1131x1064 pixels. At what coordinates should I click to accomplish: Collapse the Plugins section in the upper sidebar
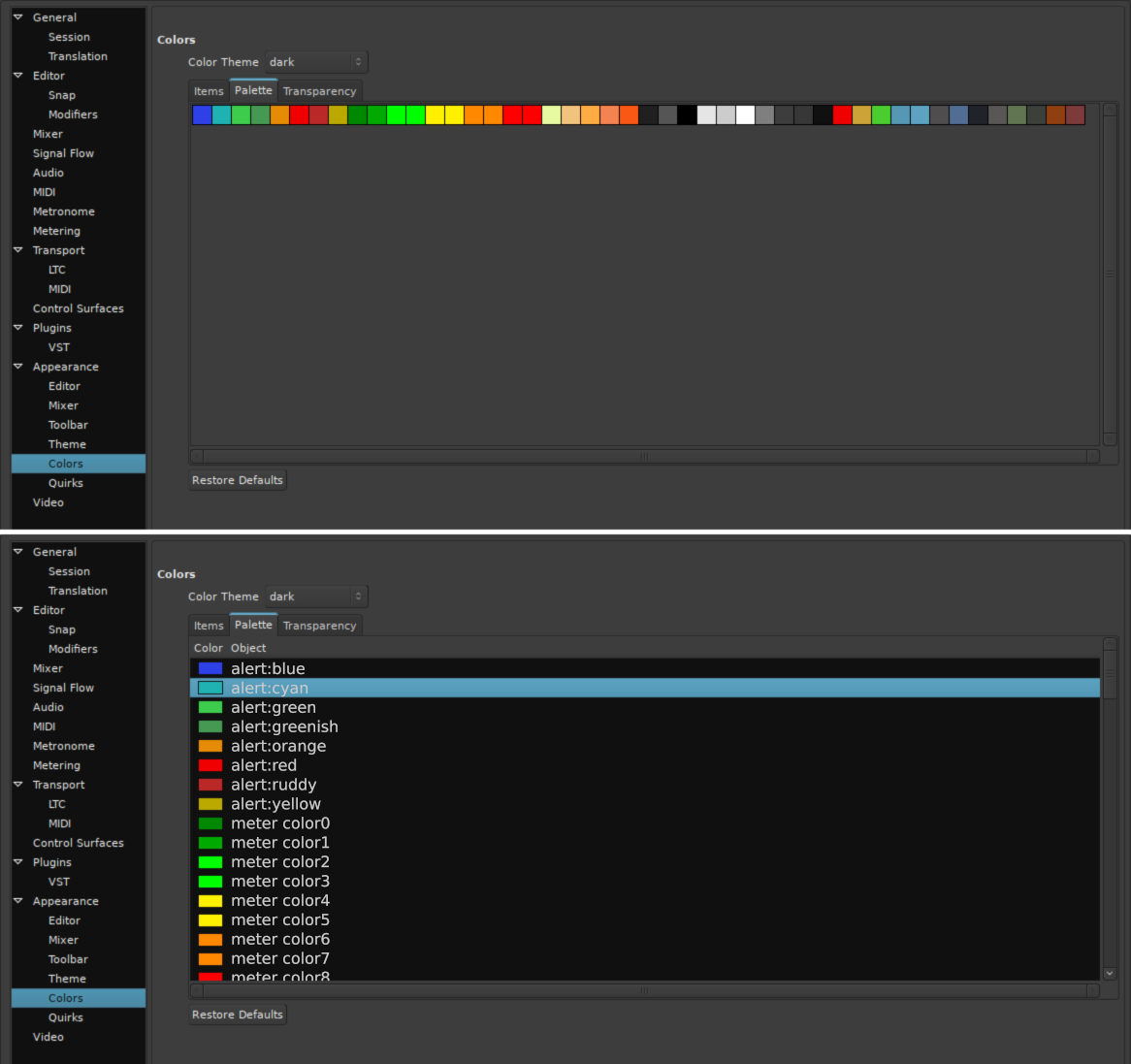pos(18,328)
